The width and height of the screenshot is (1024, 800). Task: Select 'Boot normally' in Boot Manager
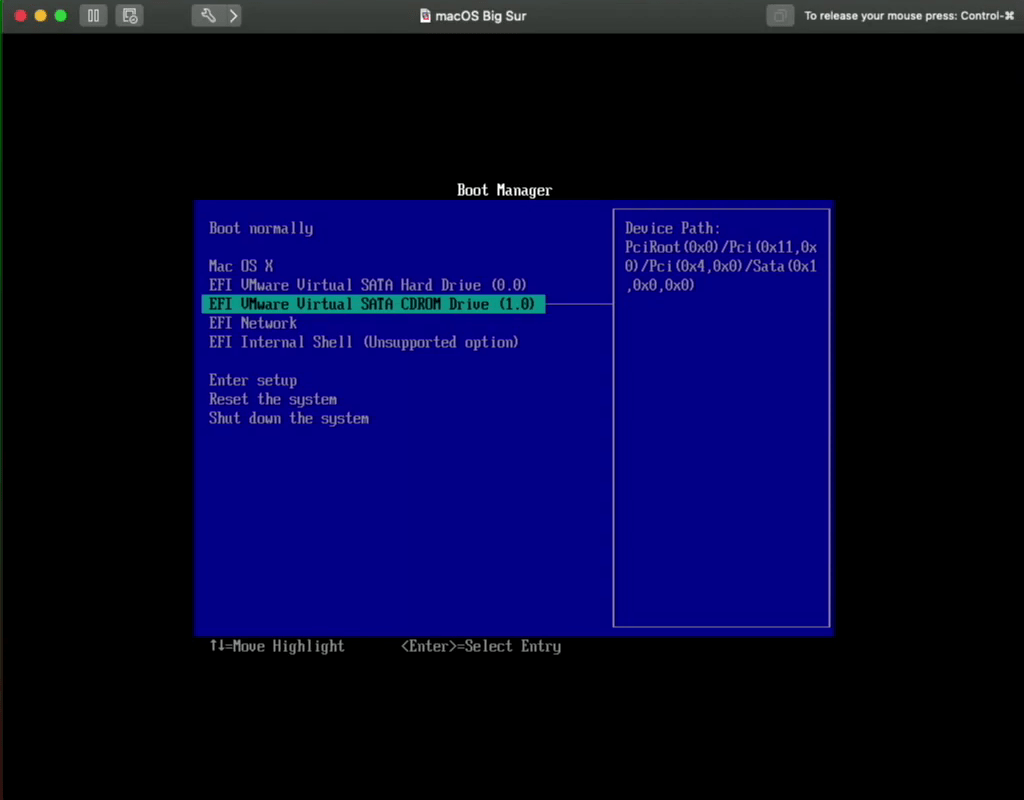261,229
